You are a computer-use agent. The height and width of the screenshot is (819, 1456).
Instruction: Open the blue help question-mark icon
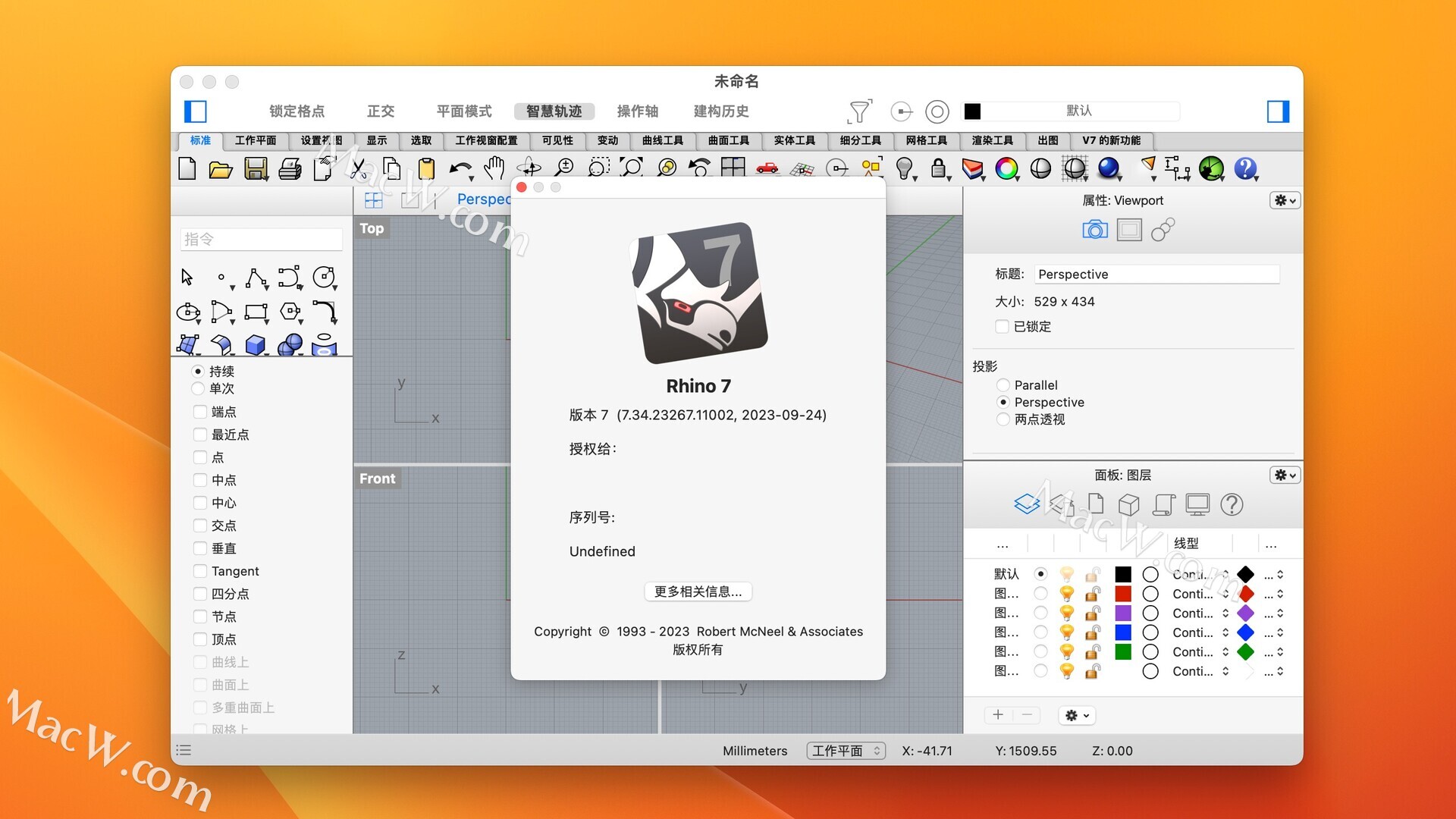pos(1245,168)
